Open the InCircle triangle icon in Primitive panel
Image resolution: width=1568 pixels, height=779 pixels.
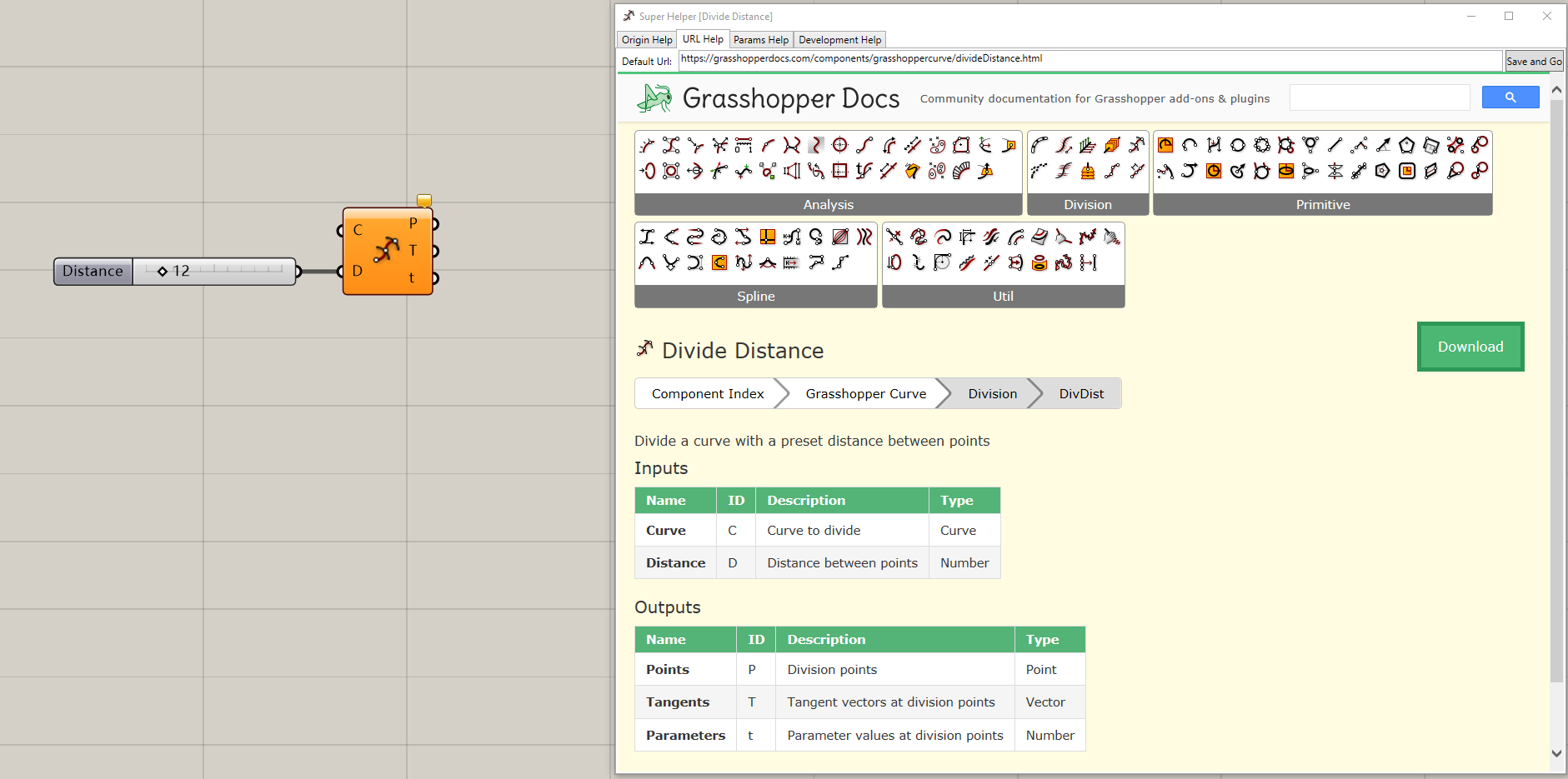pyautogui.click(x=1310, y=145)
